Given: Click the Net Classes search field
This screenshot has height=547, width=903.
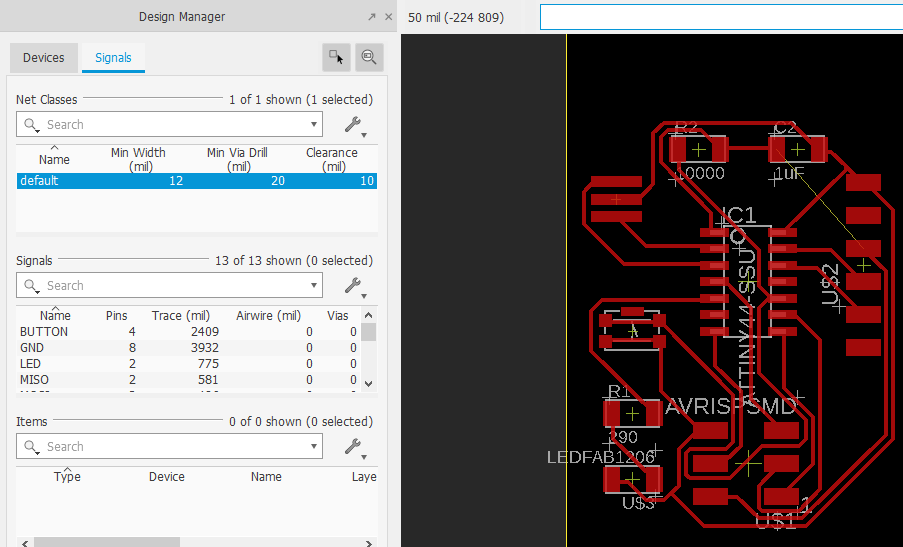Looking at the screenshot, I should coord(169,124).
